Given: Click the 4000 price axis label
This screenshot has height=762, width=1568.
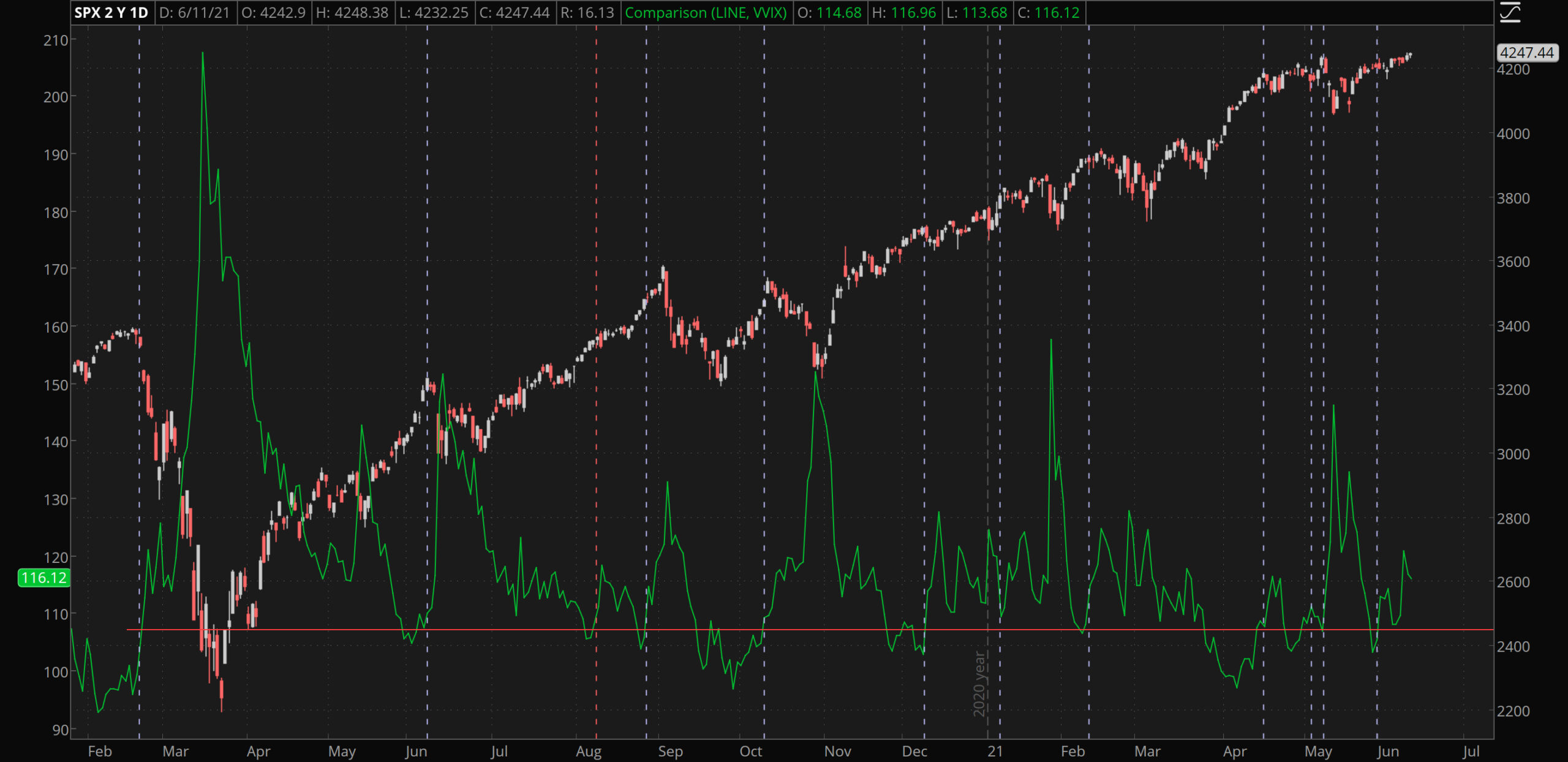Looking at the screenshot, I should click(1513, 134).
